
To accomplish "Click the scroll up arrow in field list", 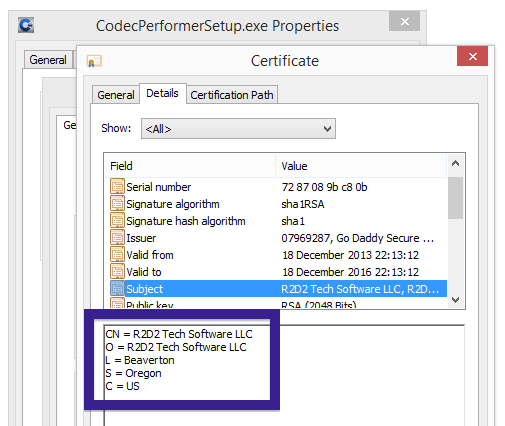I will tap(455, 163).
